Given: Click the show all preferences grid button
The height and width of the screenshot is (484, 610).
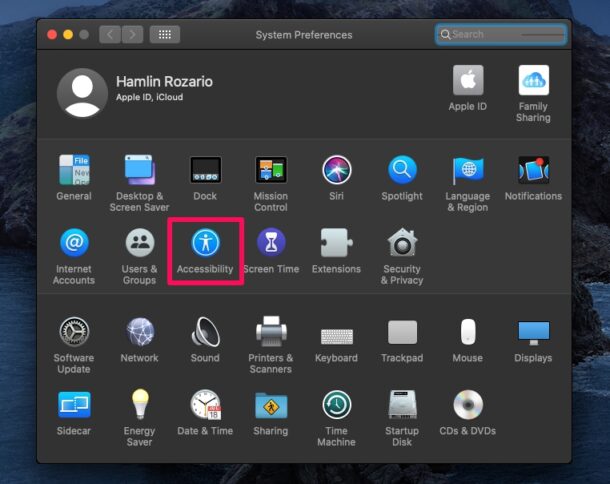Looking at the screenshot, I should pos(165,35).
